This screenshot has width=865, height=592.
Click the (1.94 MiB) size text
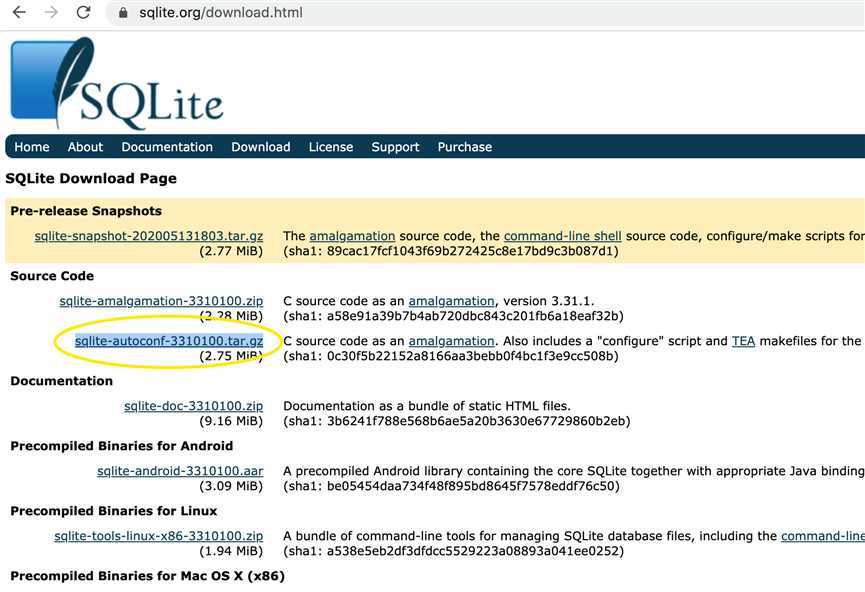[x=231, y=551]
